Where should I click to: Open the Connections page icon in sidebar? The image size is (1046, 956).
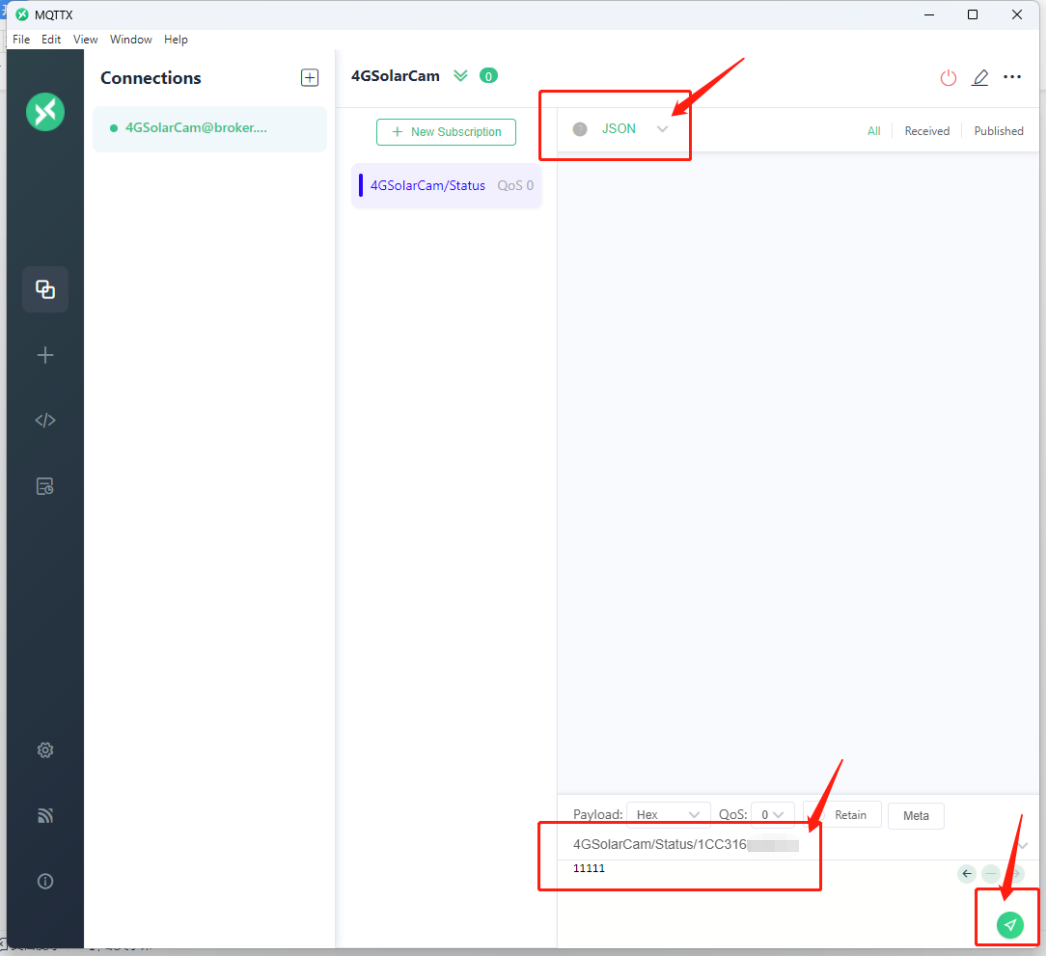tap(45, 289)
